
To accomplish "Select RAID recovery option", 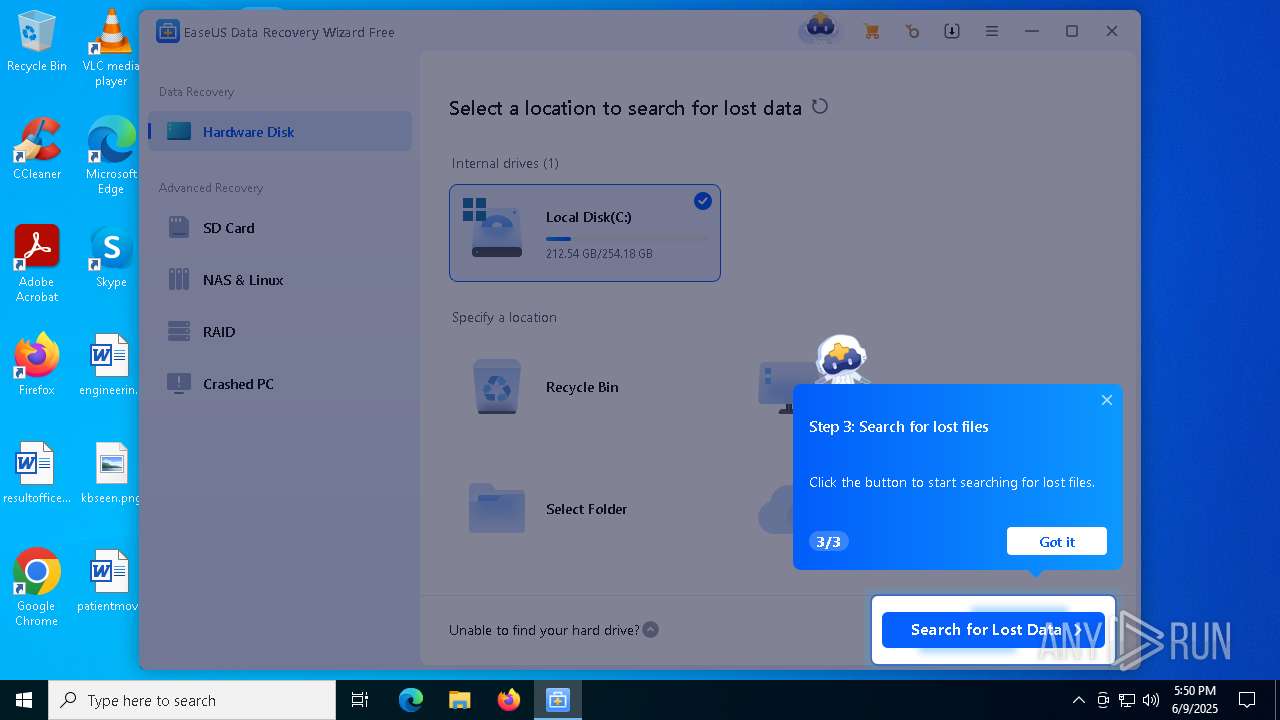I will coord(280,332).
